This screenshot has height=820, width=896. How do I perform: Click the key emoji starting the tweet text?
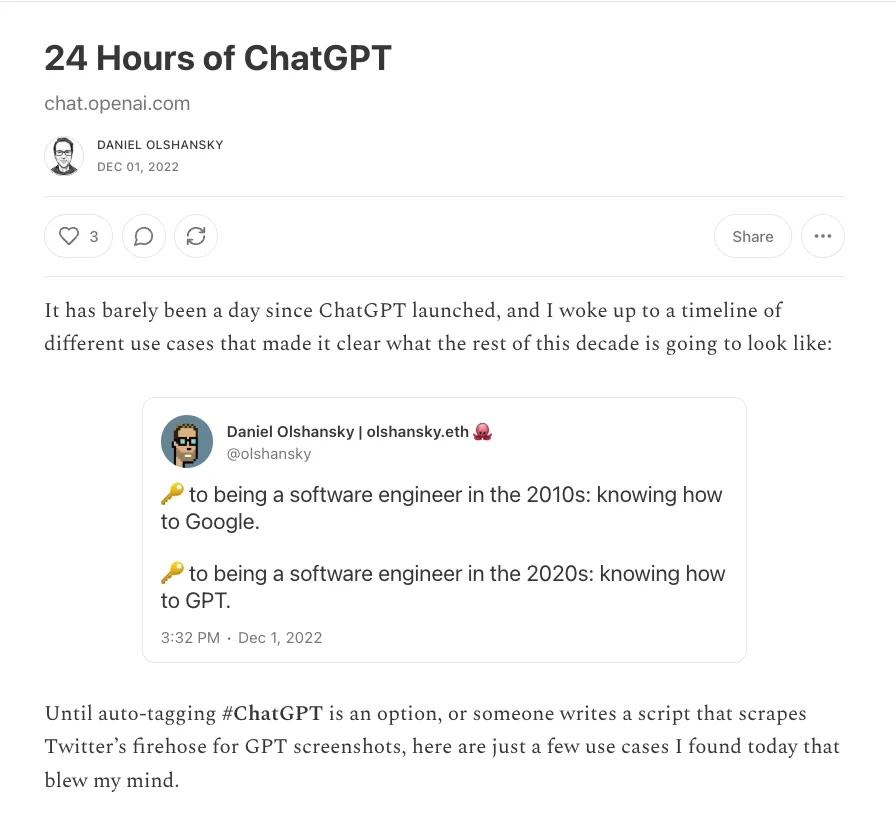tap(174, 493)
